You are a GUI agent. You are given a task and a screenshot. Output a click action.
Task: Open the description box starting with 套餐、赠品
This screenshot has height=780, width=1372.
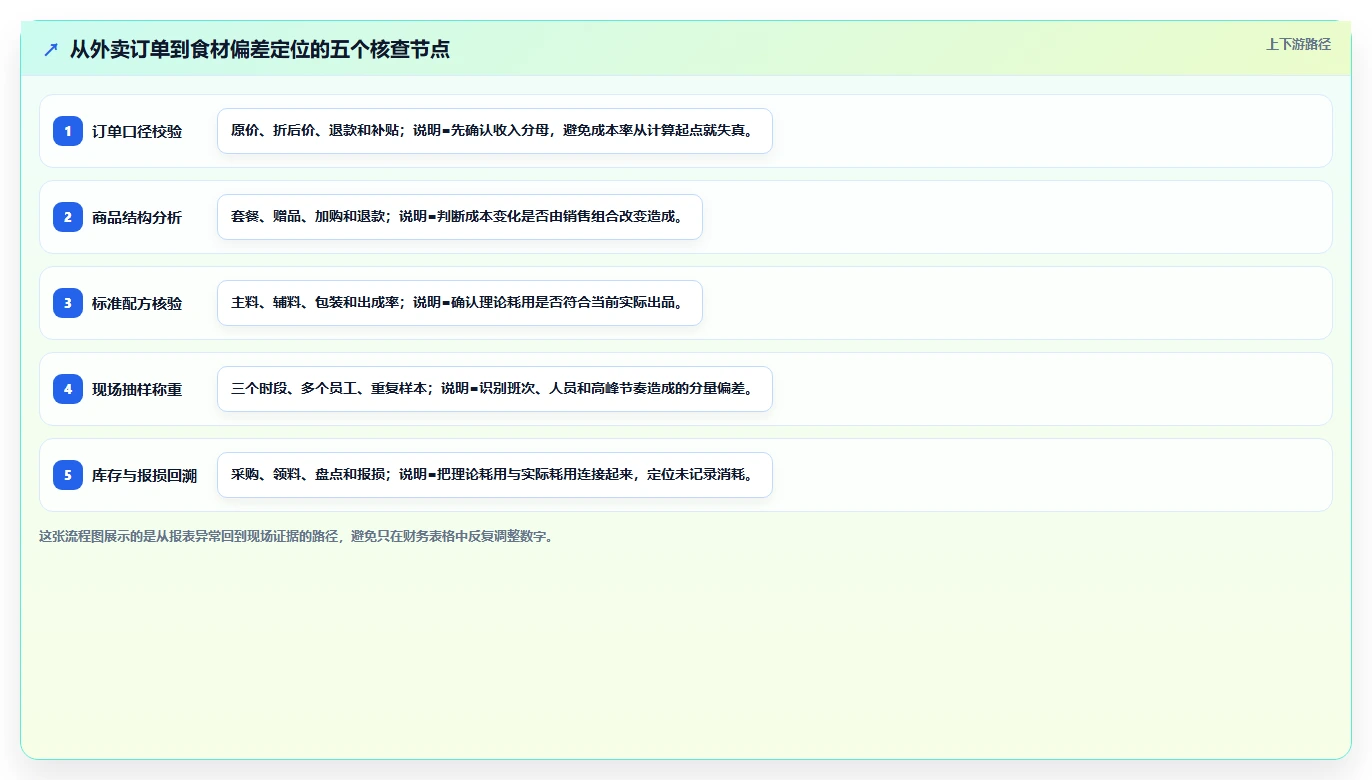460,217
